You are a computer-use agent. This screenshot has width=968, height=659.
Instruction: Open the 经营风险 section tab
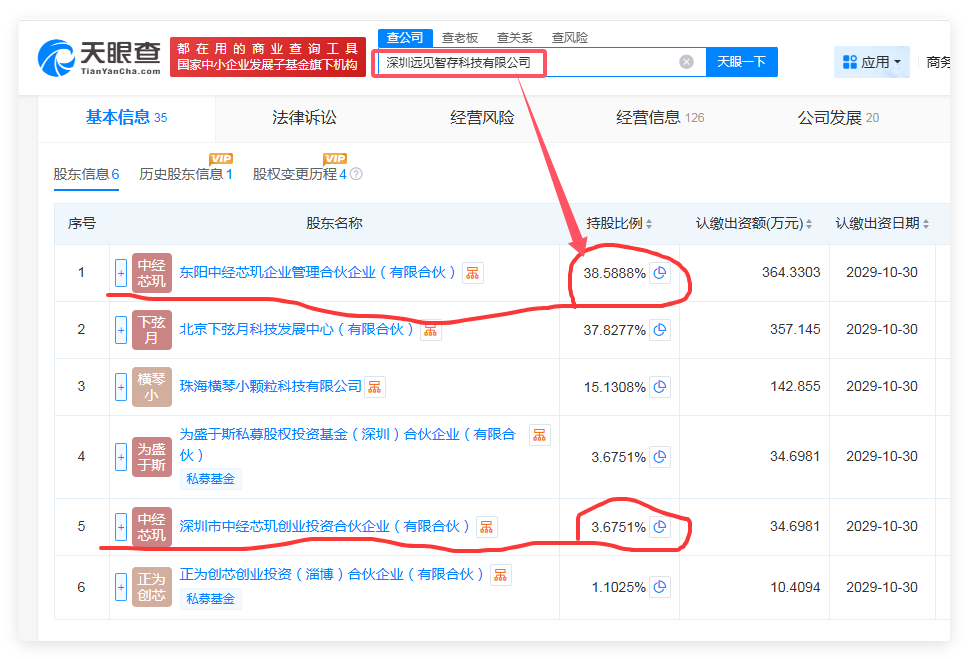click(x=482, y=117)
